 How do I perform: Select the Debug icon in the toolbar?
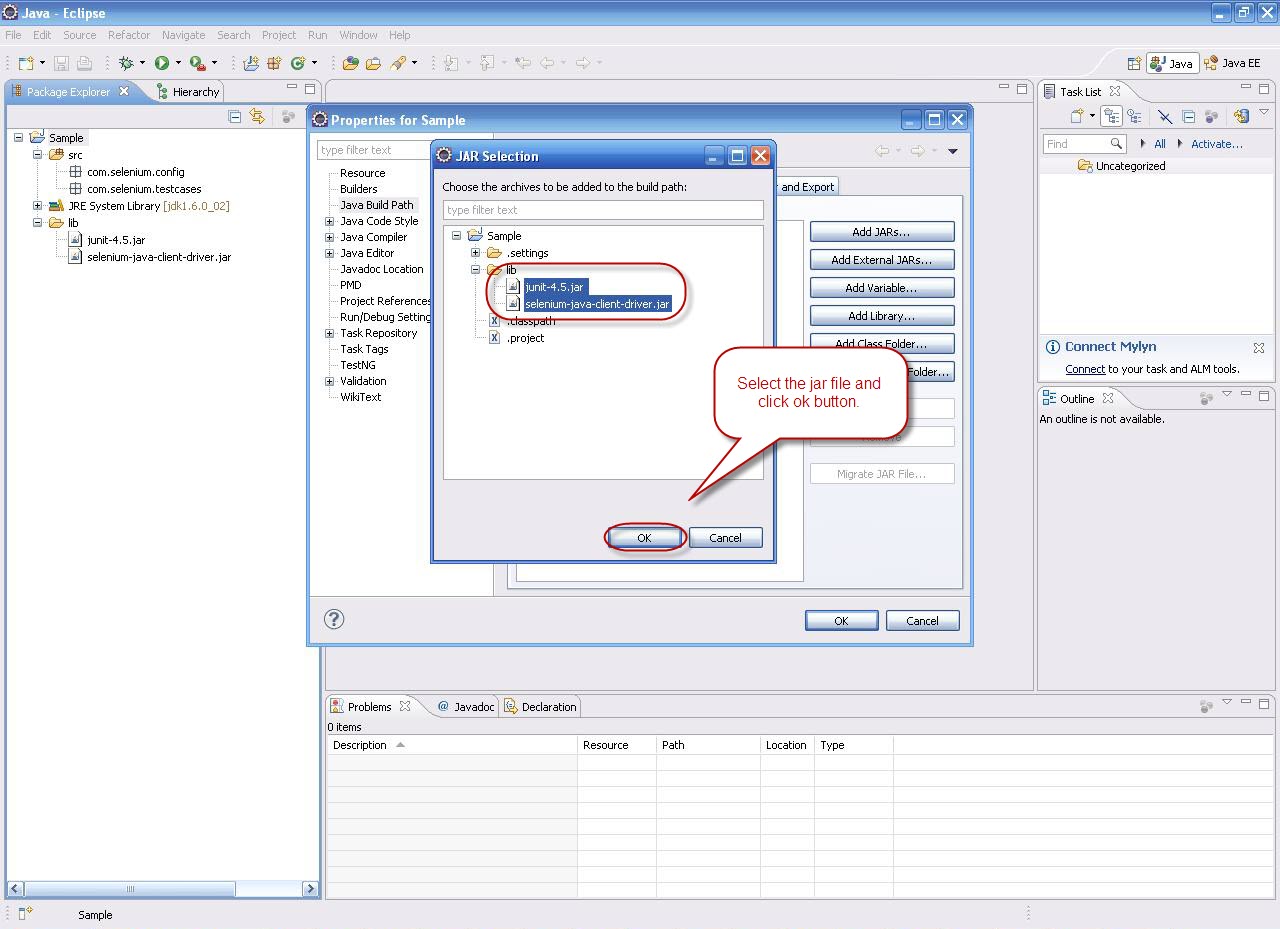pos(126,62)
